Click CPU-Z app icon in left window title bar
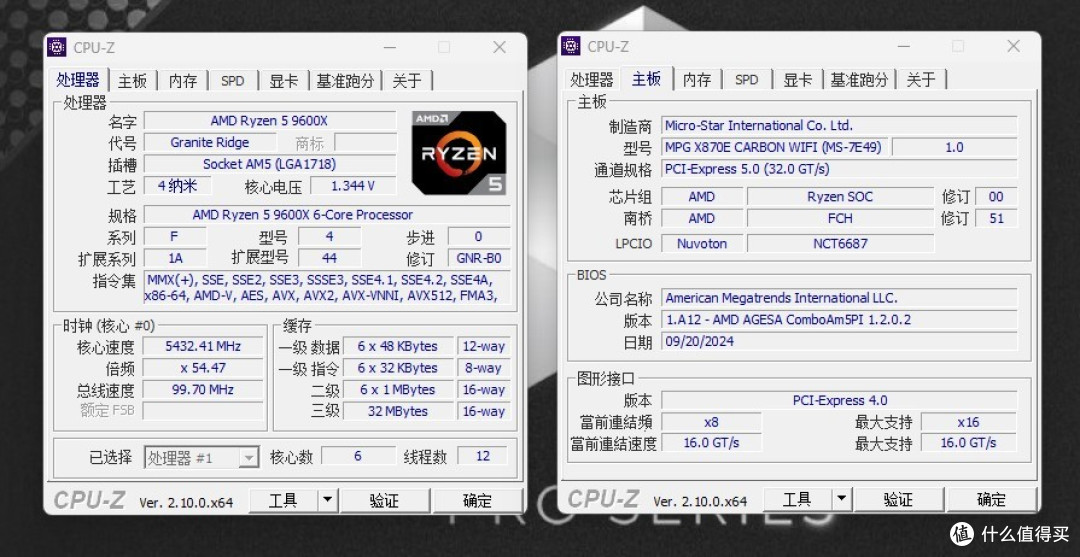Image resolution: width=1080 pixels, height=557 pixels. pyautogui.click(x=56, y=47)
